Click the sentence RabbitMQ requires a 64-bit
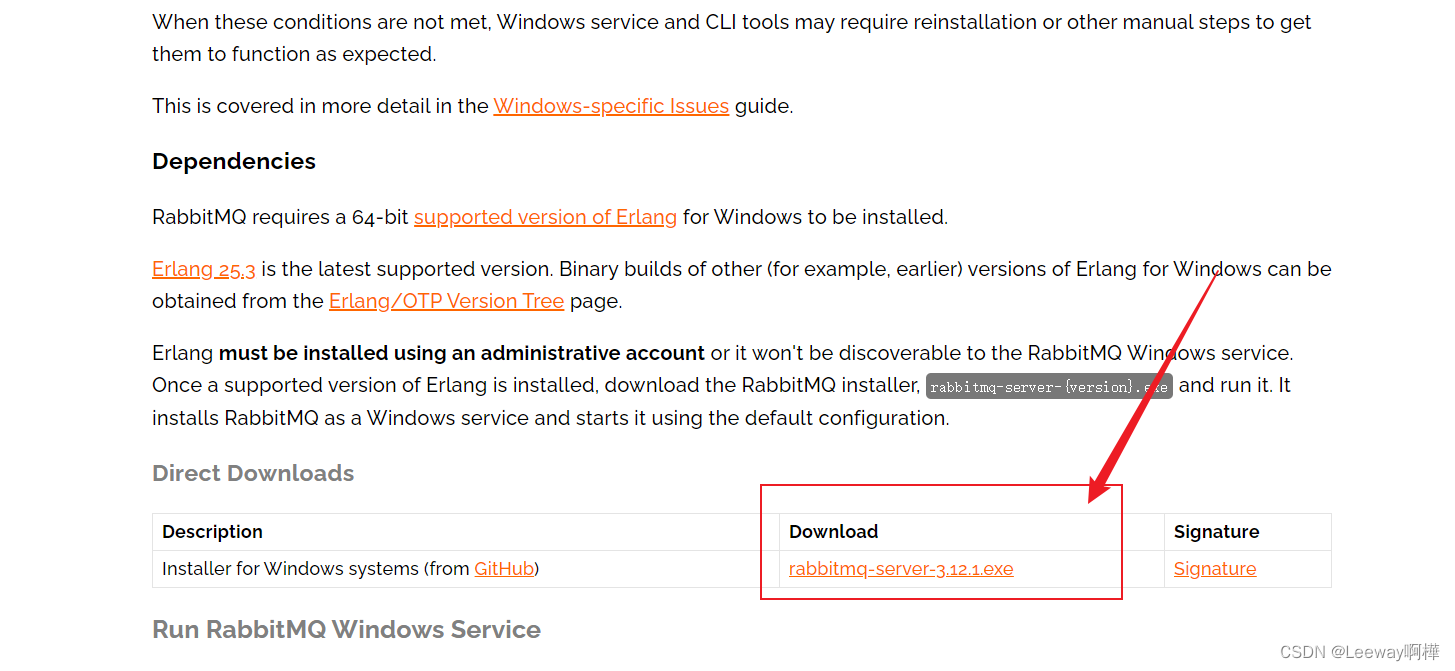 (550, 217)
